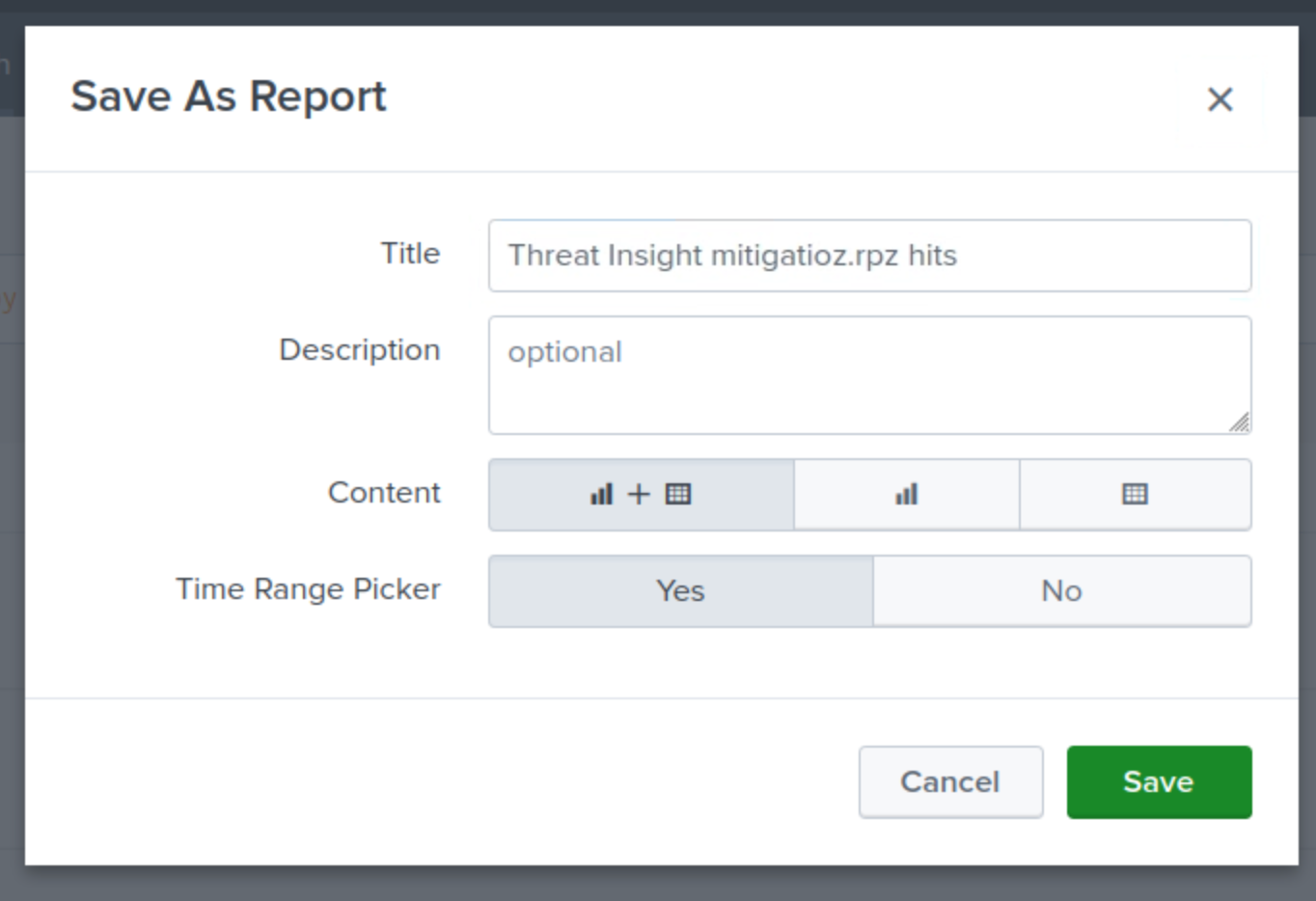Close the Save As Report dialog
This screenshot has width=1316, height=901.
point(1220,99)
